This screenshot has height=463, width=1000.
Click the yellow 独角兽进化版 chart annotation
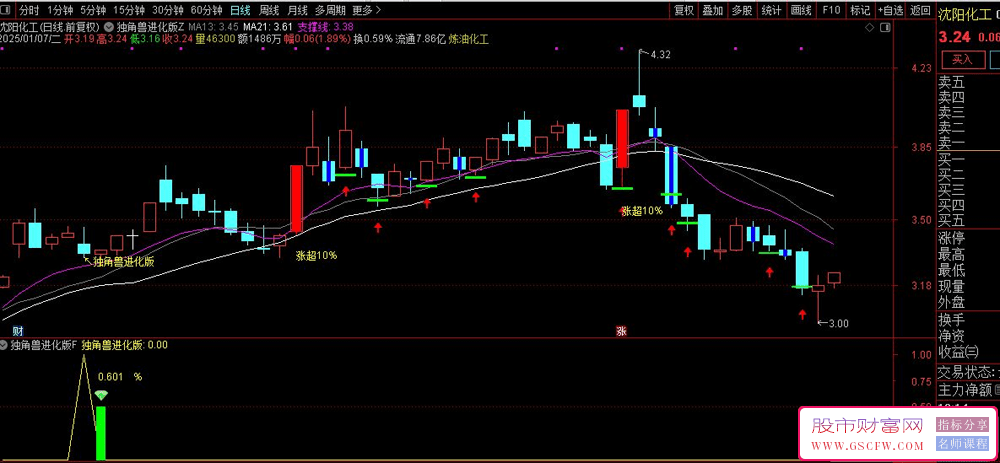coord(124,261)
